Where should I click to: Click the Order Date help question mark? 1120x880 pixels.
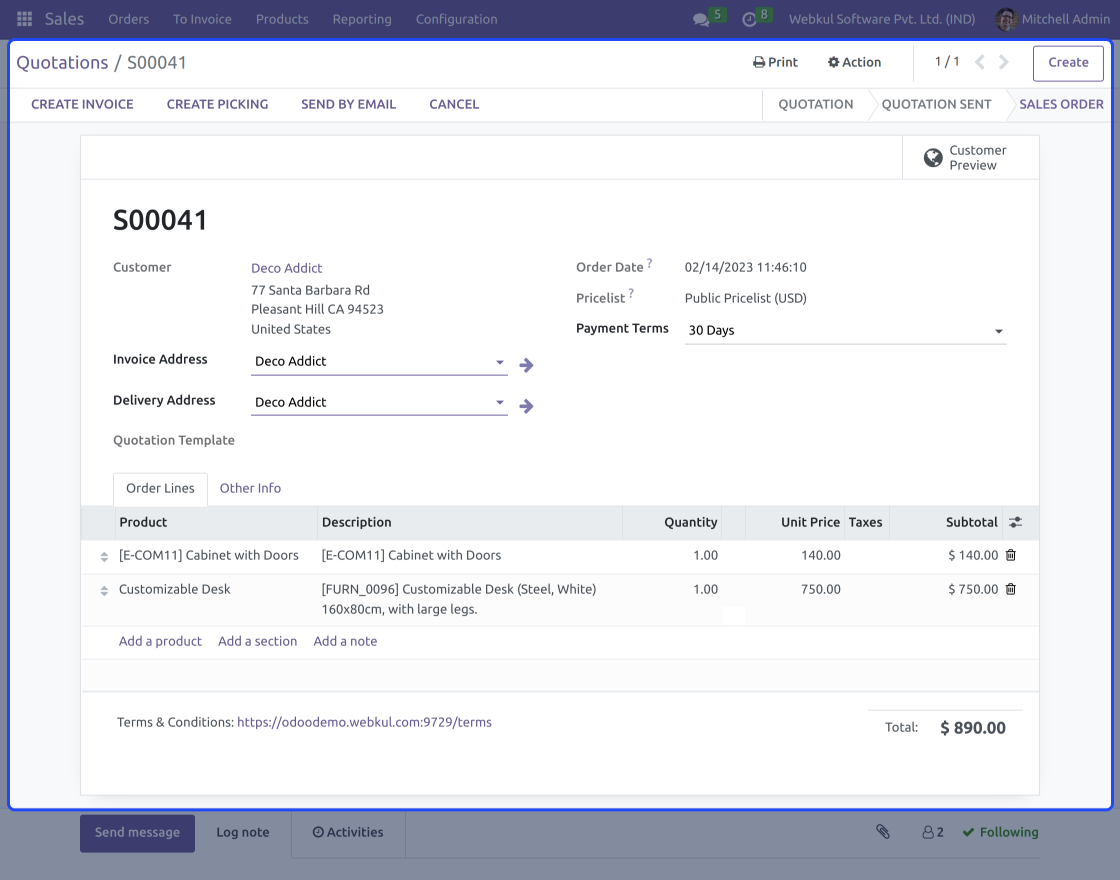coord(649,263)
